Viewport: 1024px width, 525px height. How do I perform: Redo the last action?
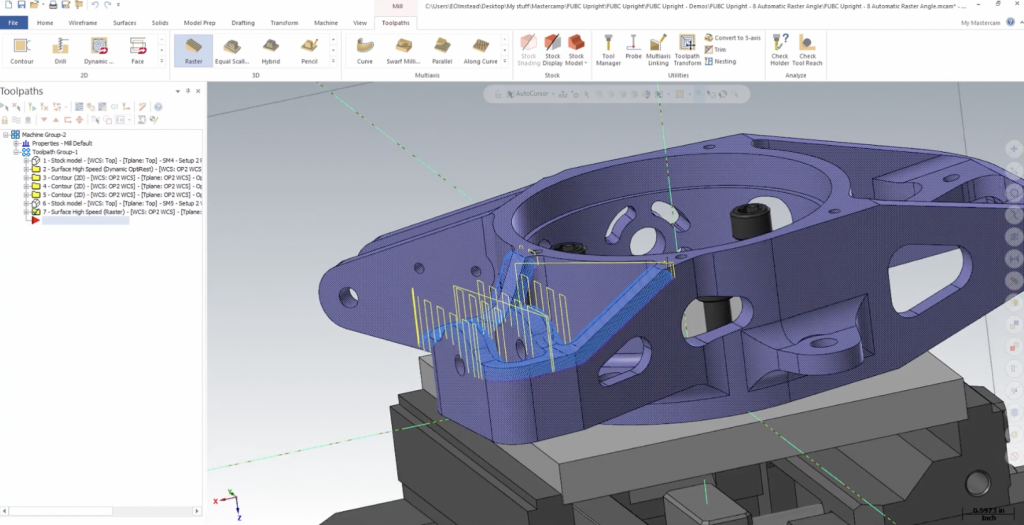point(108,5)
